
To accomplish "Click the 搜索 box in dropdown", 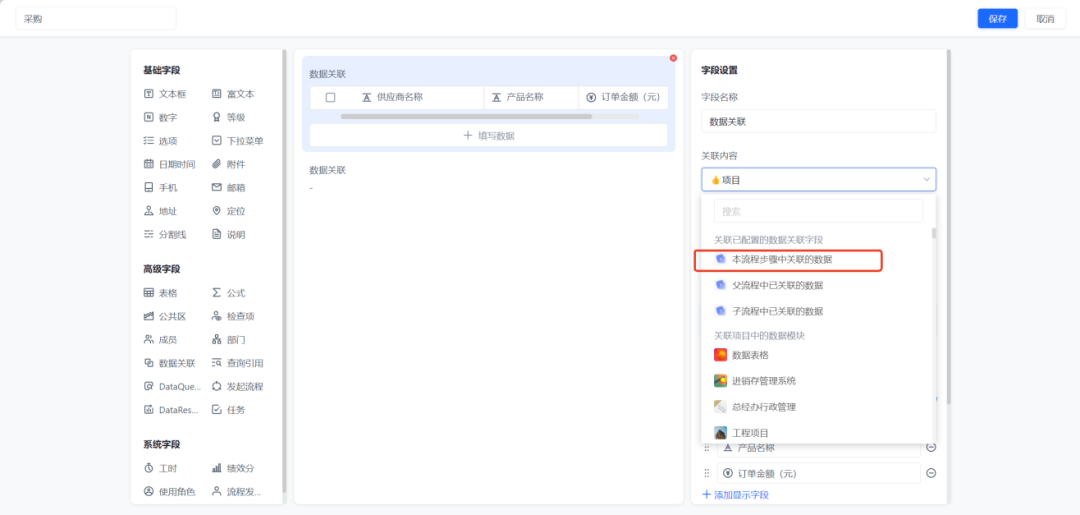I will [818, 211].
